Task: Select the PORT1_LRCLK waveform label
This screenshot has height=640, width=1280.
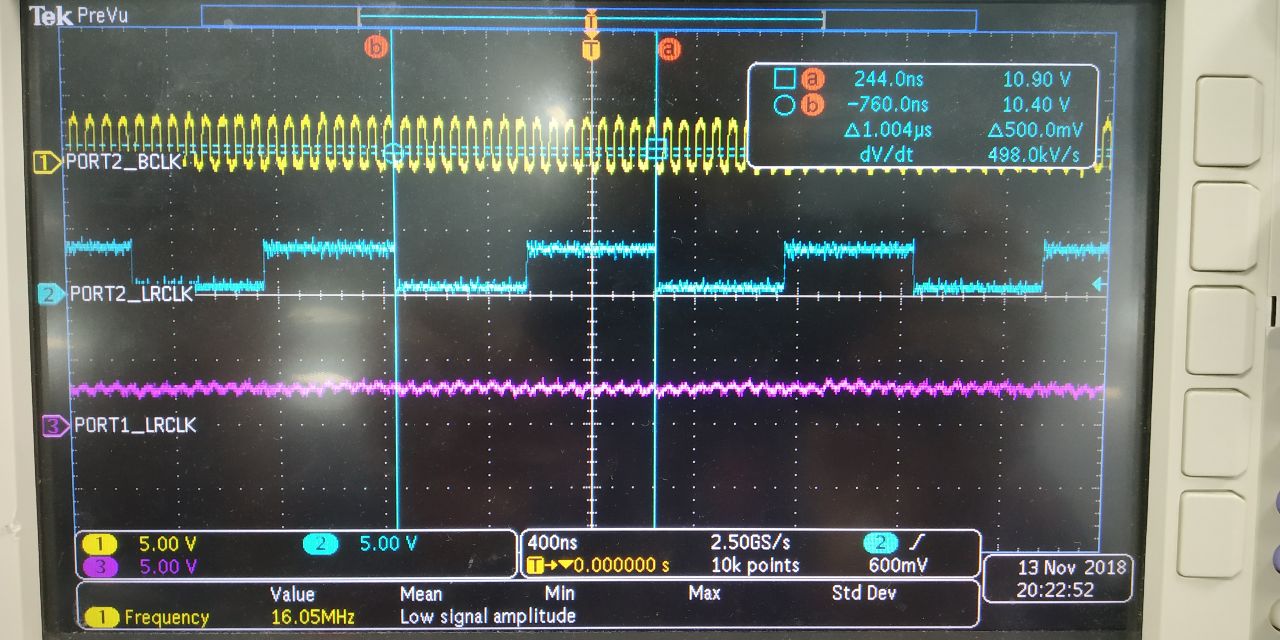Action: [x=135, y=425]
